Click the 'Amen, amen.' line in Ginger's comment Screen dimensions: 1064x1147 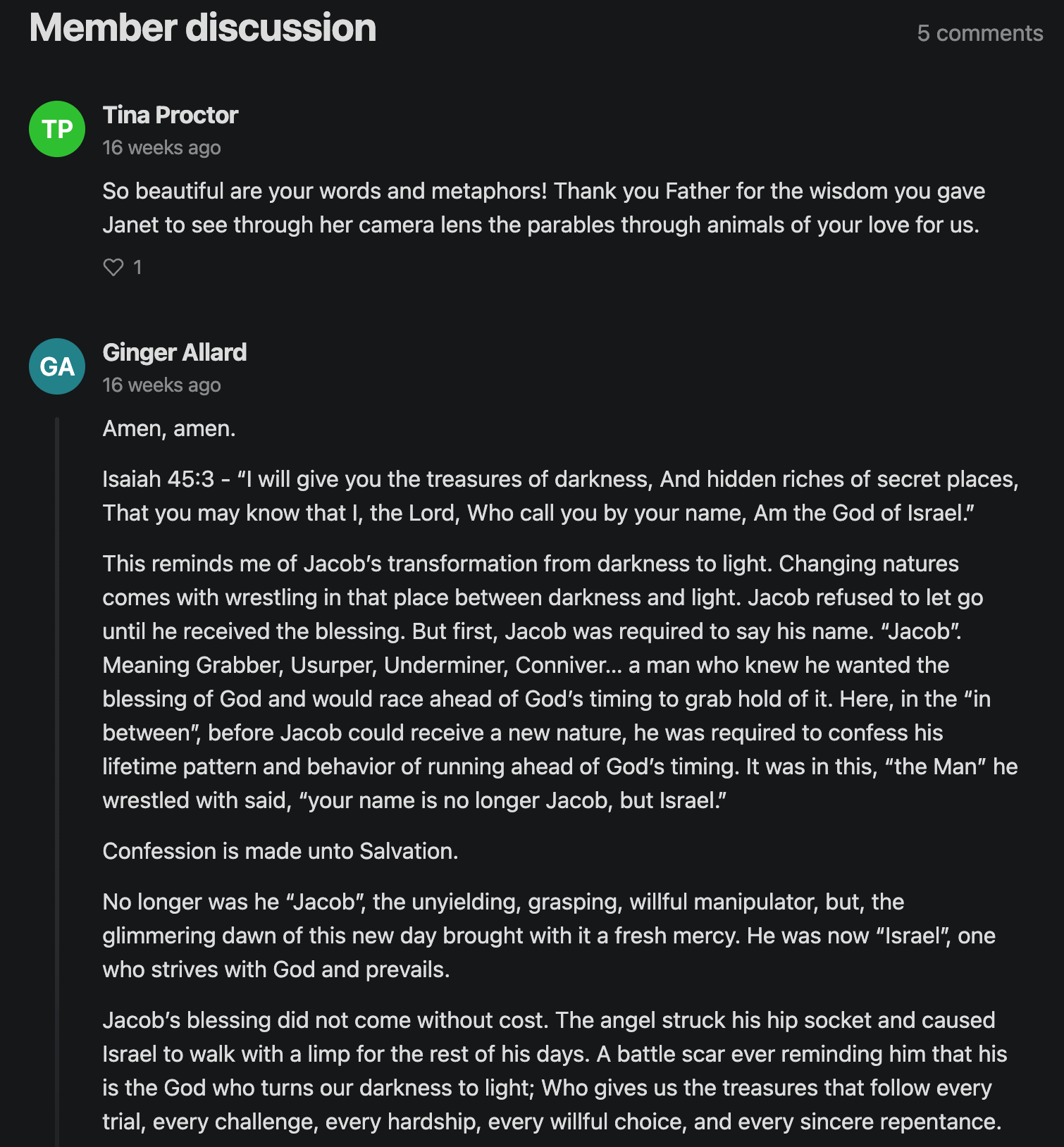(169, 428)
